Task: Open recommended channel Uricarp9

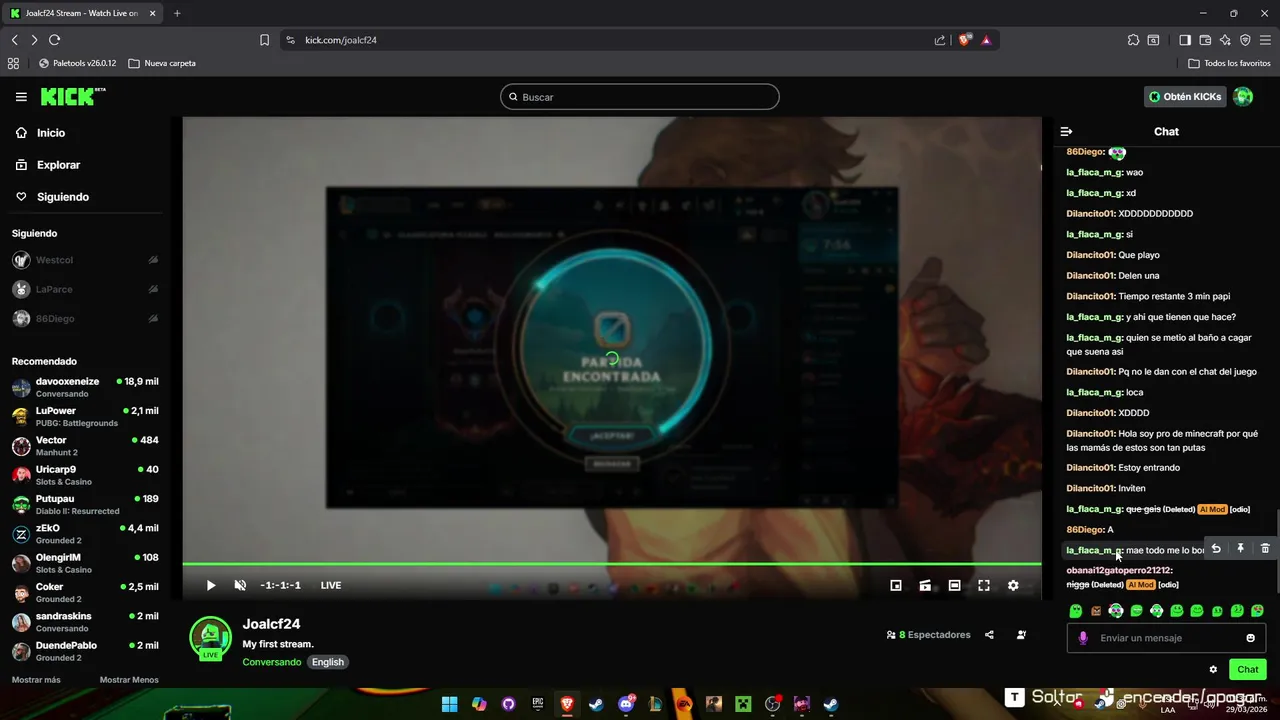Action: (x=85, y=475)
